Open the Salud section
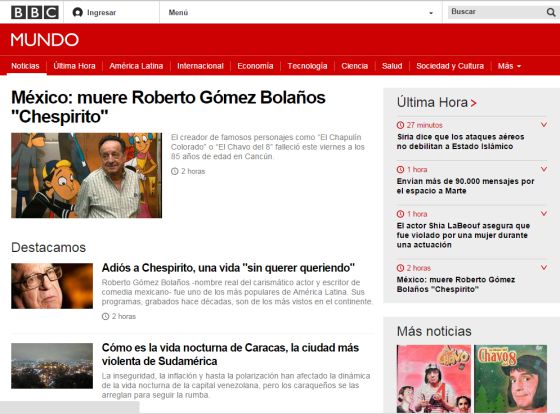 (392, 66)
